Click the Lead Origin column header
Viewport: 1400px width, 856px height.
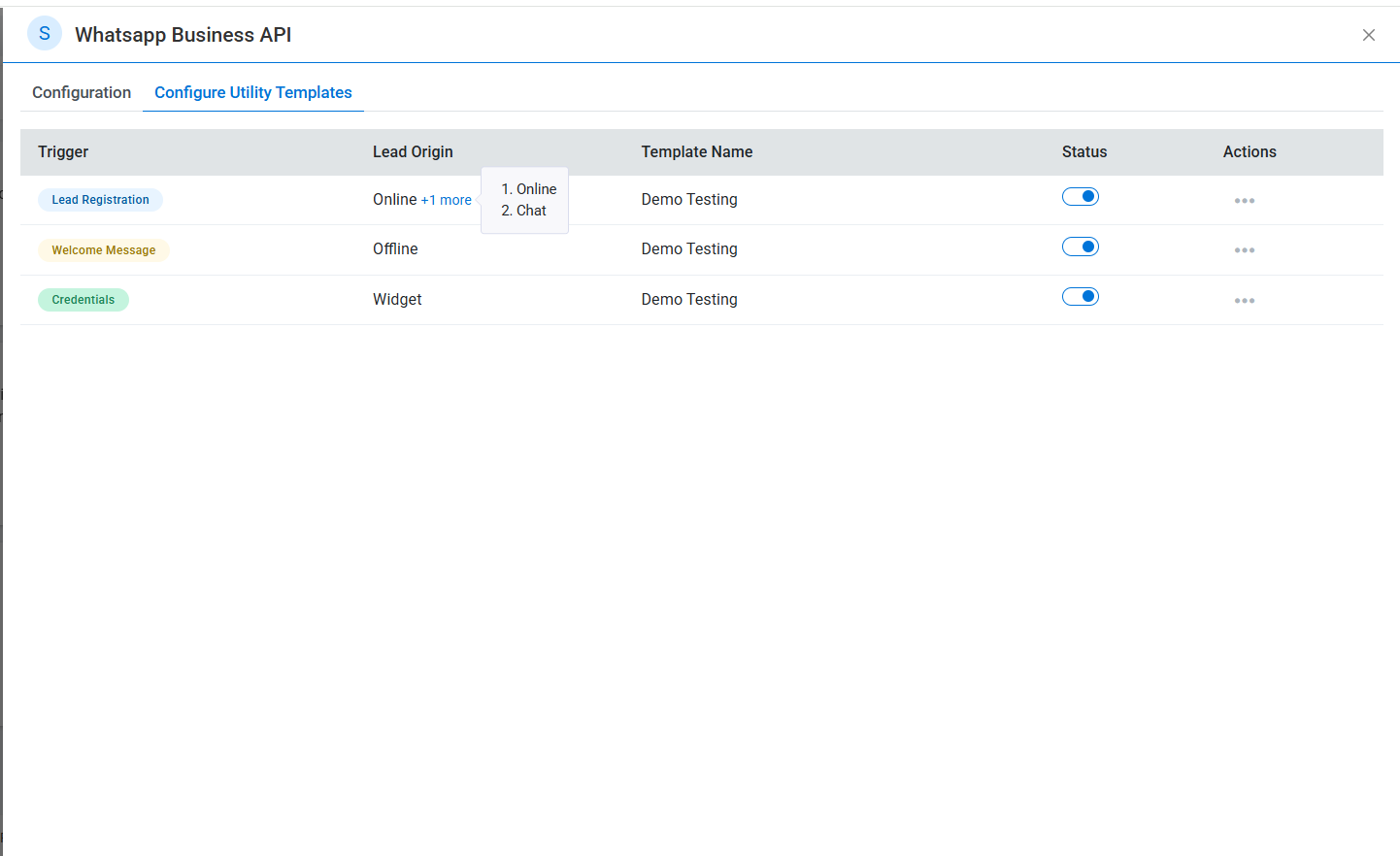pyautogui.click(x=413, y=151)
